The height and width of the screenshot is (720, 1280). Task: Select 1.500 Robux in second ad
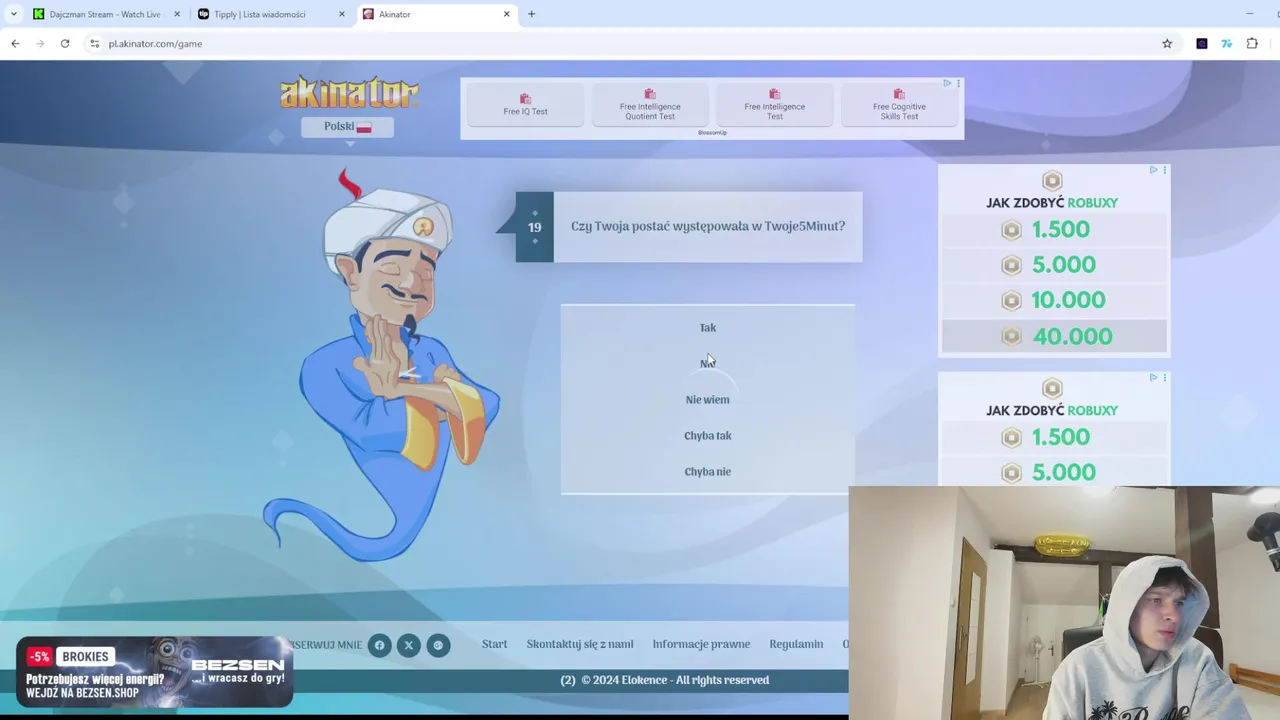coord(1054,437)
